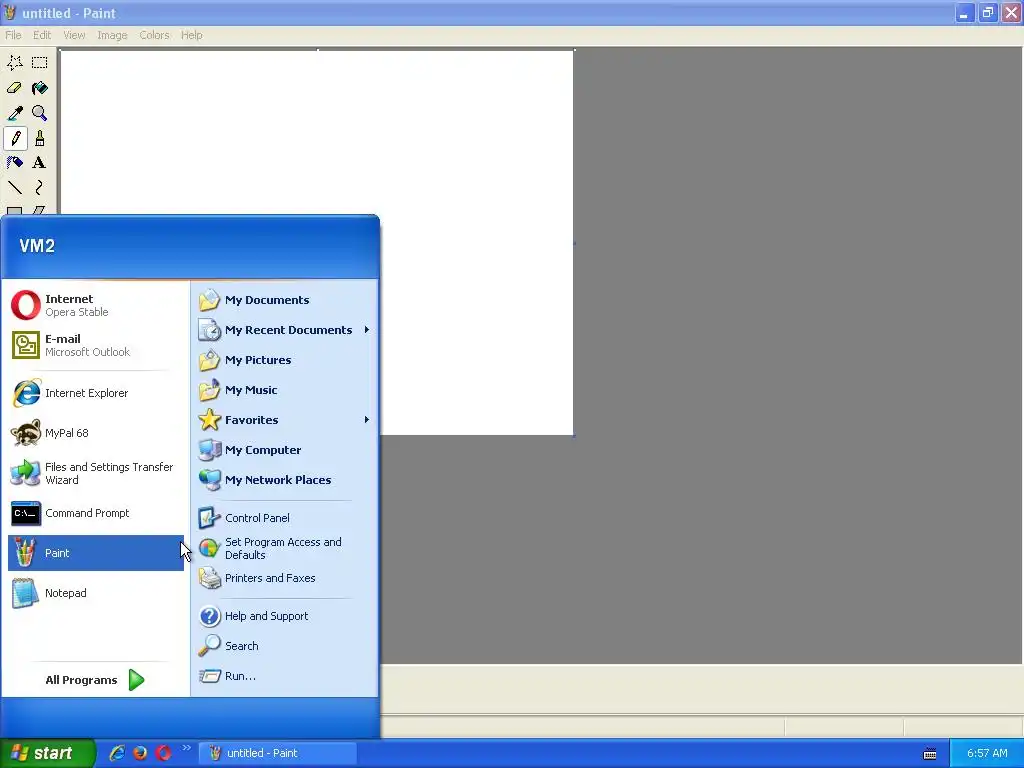Open the Help menu in Paint
This screenshot has width=1024, height=768.
pos(191,35)
